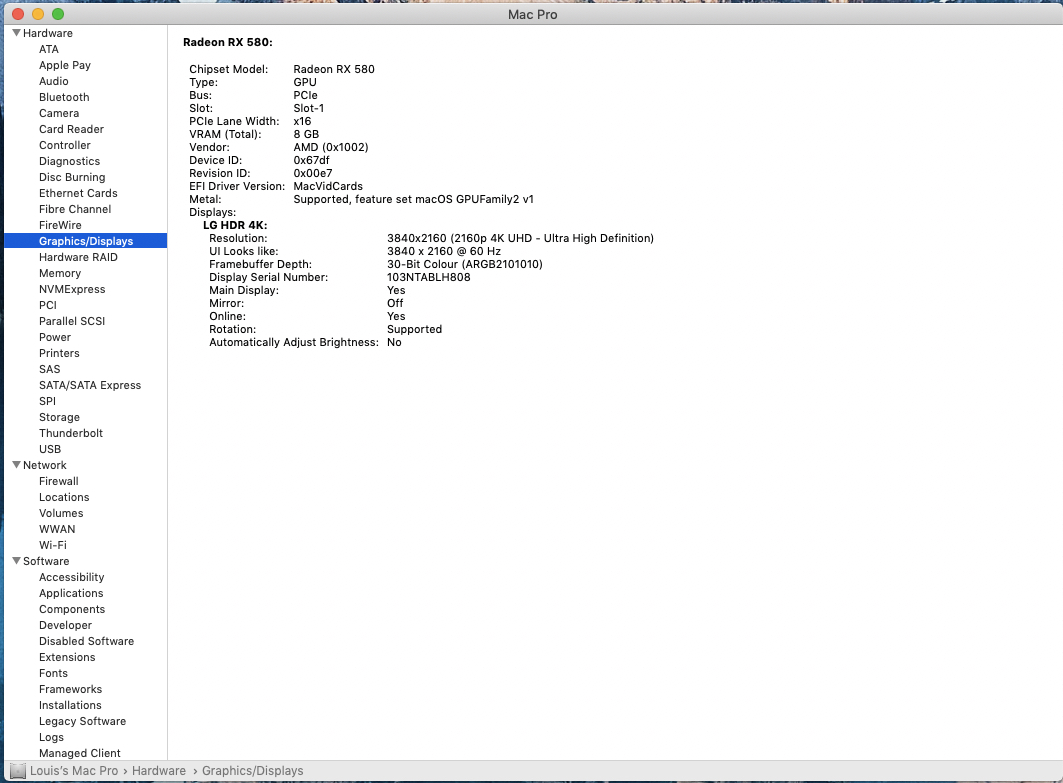
Task: Select Thunderbolt in the sidebar
Action: pyautogui.click(x=71, y=433)
